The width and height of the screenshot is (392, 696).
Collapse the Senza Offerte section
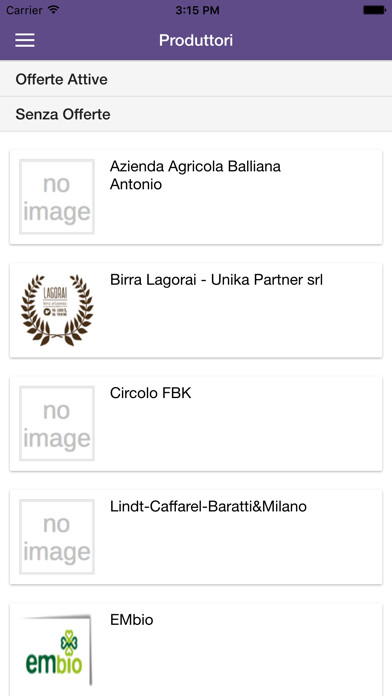[x=196, y=115]
